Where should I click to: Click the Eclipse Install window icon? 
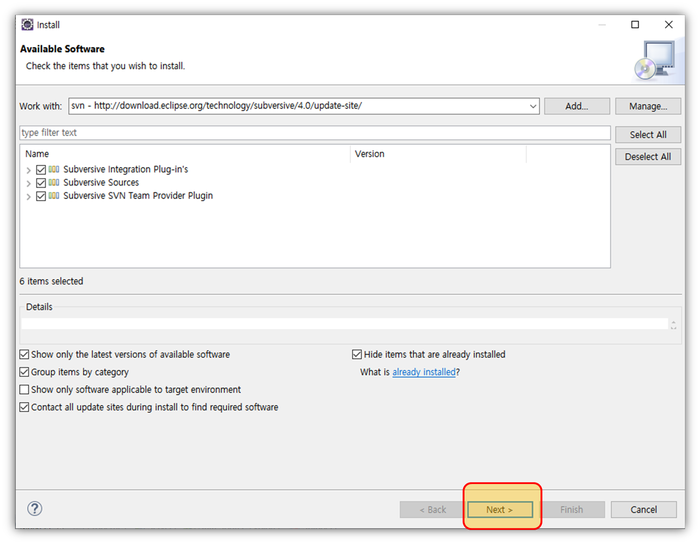[27, 25]
